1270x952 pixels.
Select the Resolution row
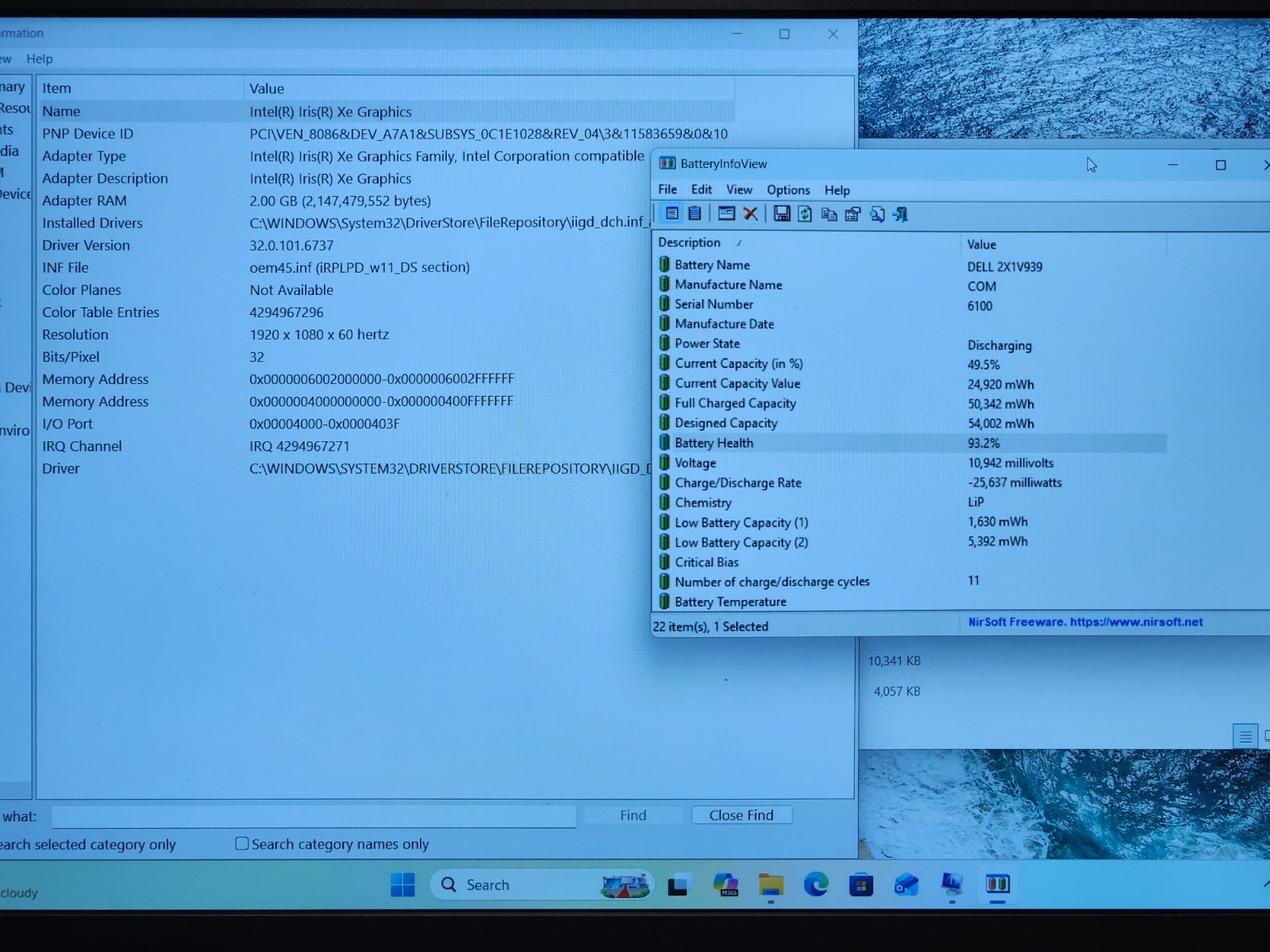coord(343,334)
